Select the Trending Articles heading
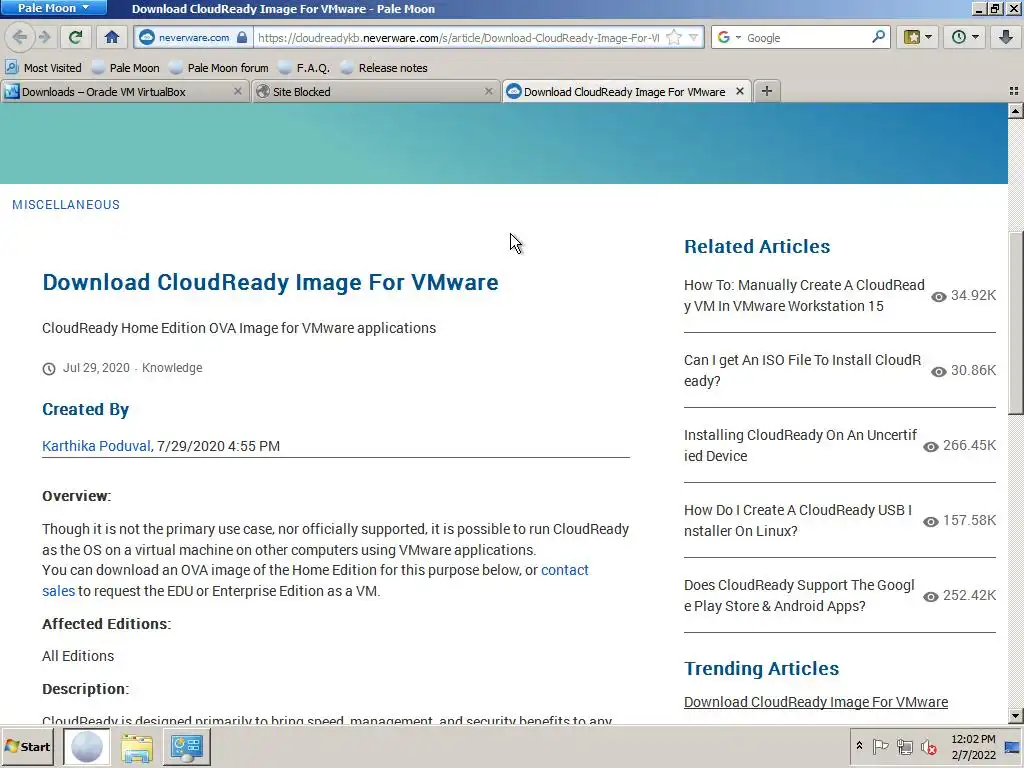Viewport: 1024px width, 768px height. coord(761,668)
